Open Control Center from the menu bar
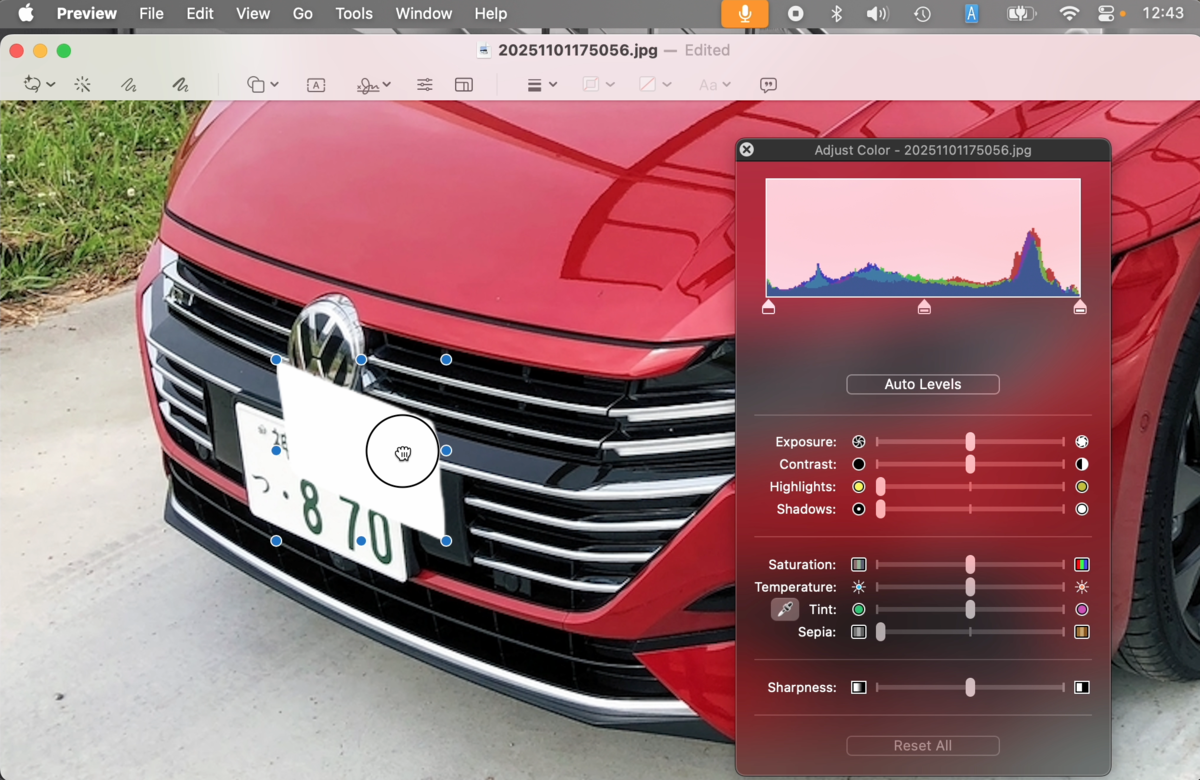The height and width of the screenshot is (780, 1200). click(x=1106, y=14)
